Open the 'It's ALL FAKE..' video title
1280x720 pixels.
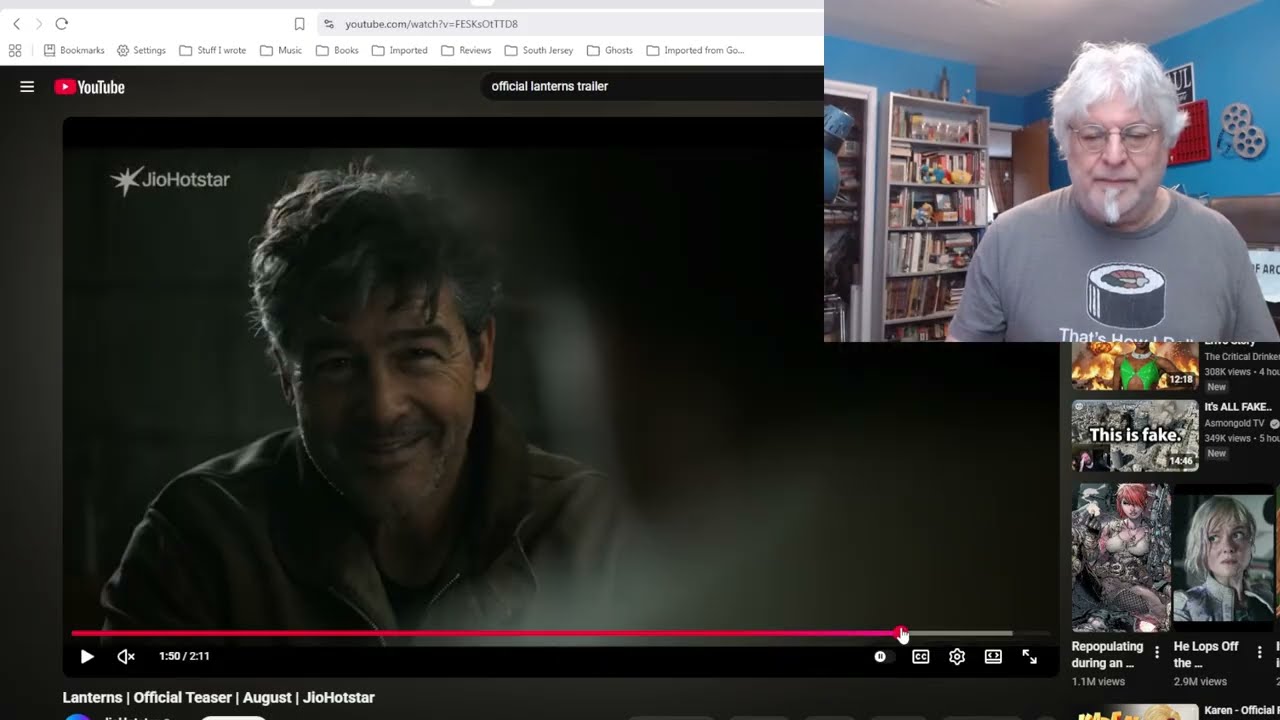[x=1238, y=407]
